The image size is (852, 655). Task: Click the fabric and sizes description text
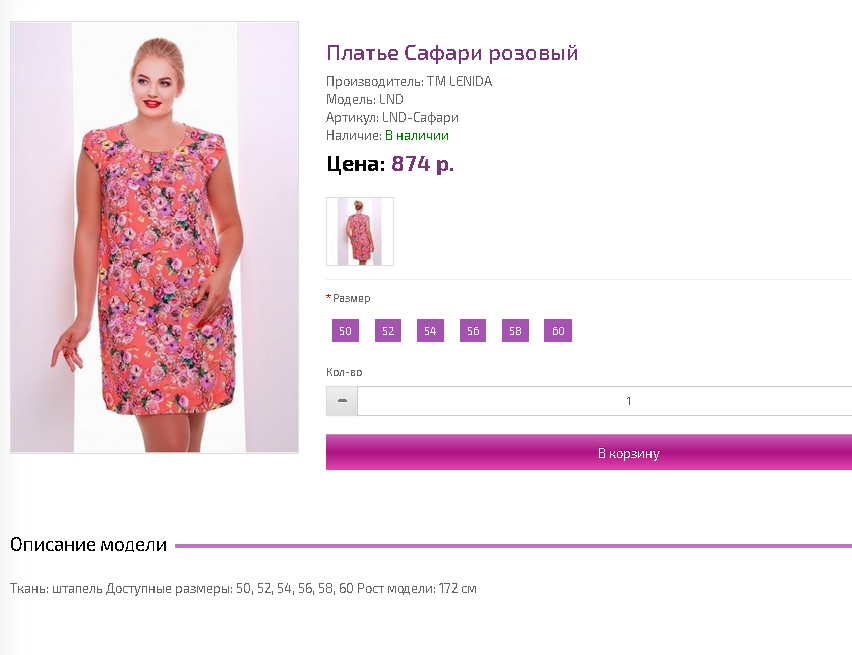tap(243, 588)
